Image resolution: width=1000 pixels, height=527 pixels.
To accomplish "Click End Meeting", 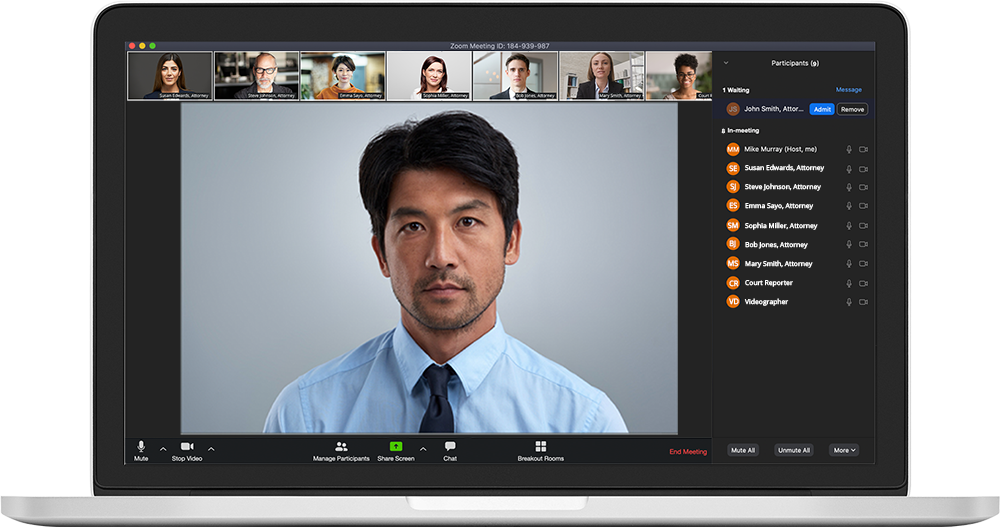I will tap(687, 452).
